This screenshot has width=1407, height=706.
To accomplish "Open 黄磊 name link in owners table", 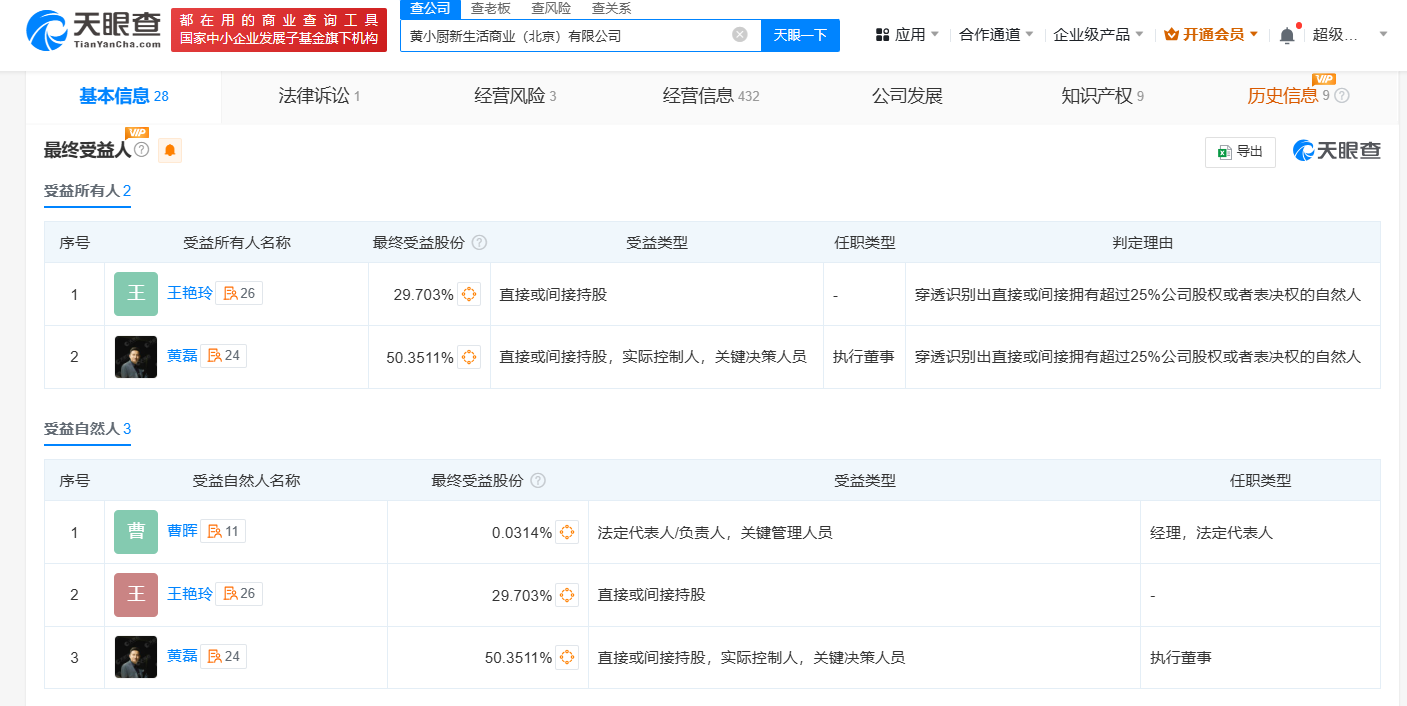I will click(x=182, y=355).
